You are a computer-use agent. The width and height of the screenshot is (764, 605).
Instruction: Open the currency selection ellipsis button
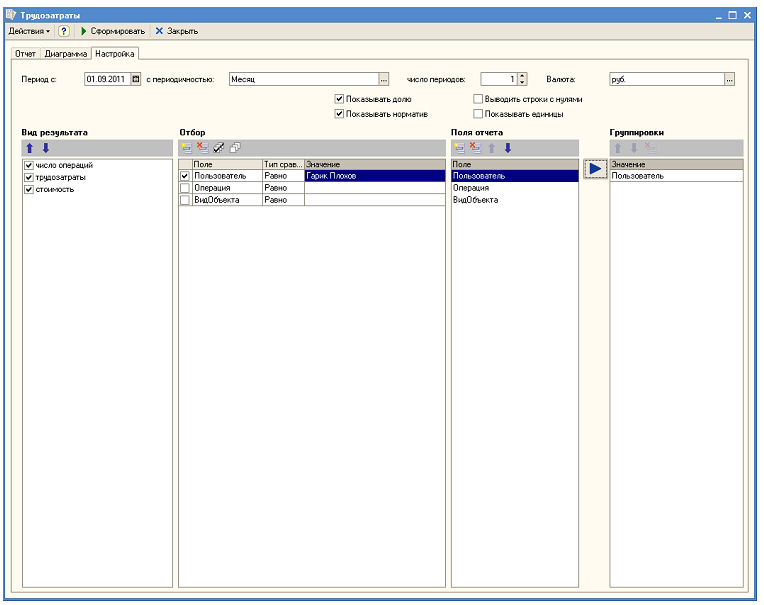tap(729, 79)
